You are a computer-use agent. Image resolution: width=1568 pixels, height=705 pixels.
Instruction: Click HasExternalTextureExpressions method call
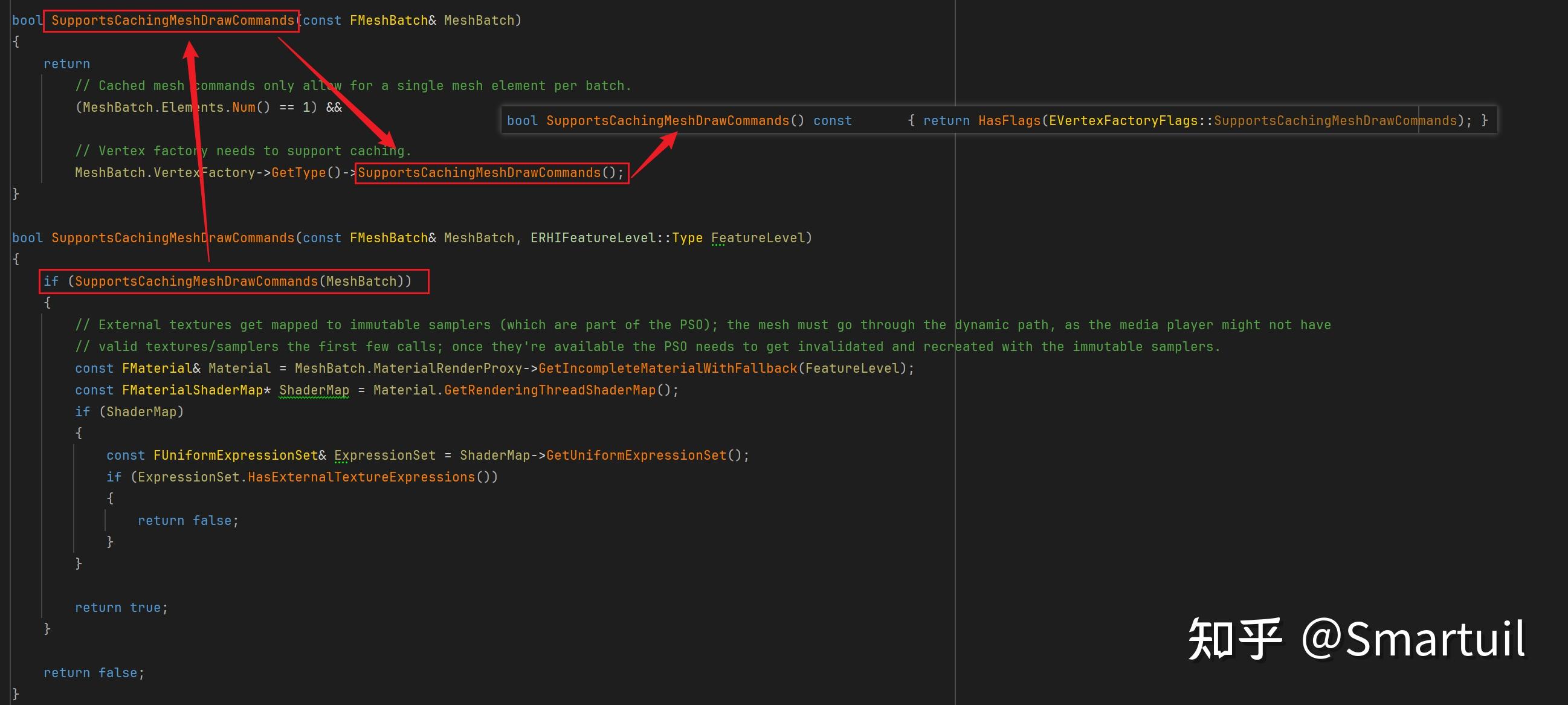(361, 477)
